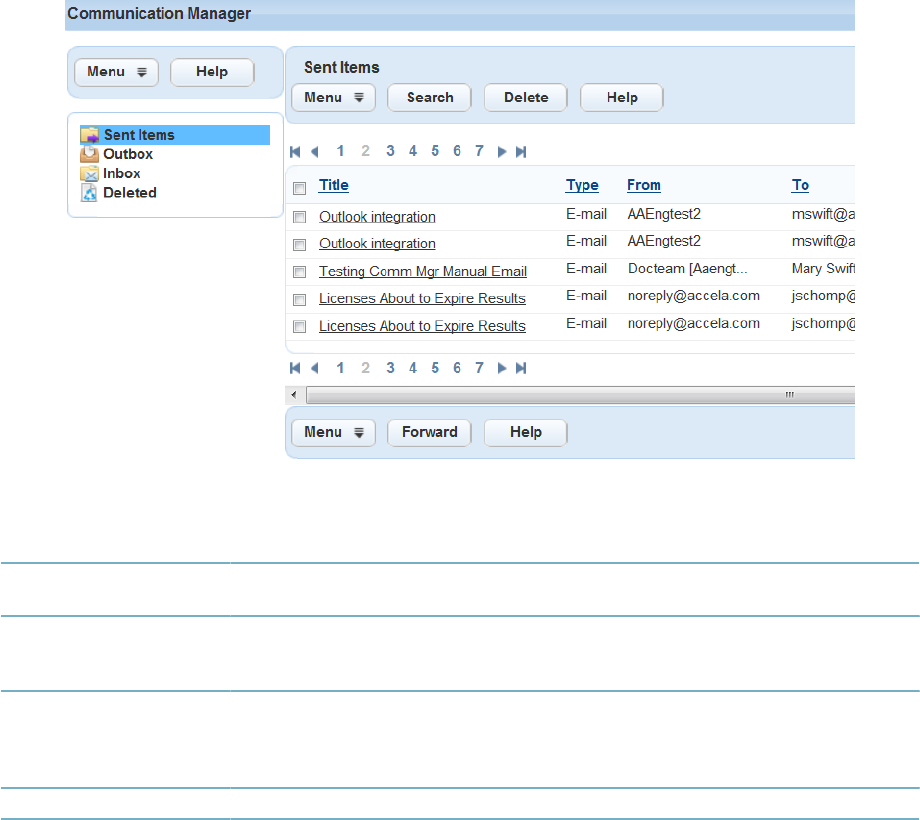
Task: Go to last page in top pager
Action: 521,152
